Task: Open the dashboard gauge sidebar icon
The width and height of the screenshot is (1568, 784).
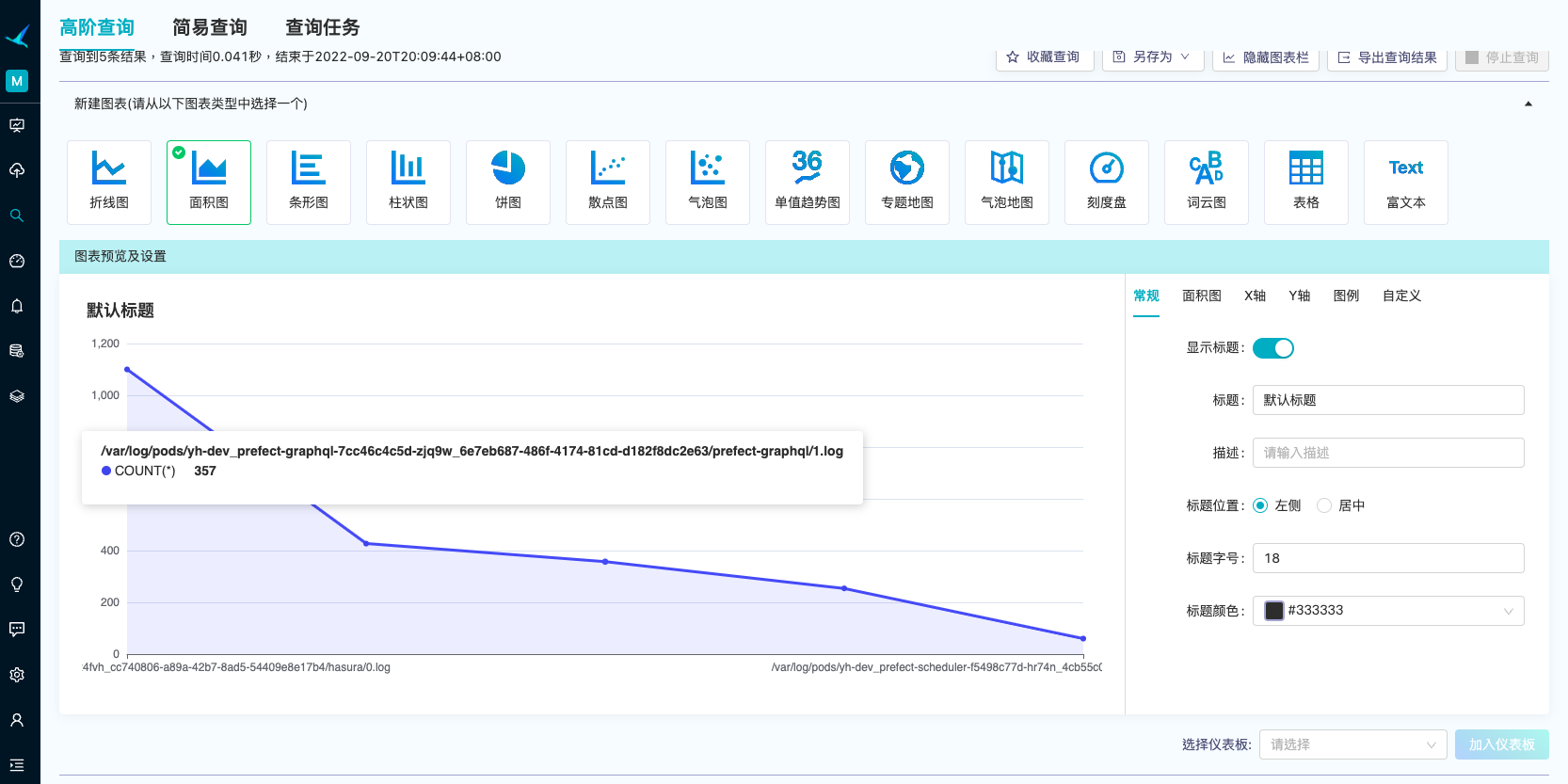Action: pyautogui.click(x=17, y=261)
